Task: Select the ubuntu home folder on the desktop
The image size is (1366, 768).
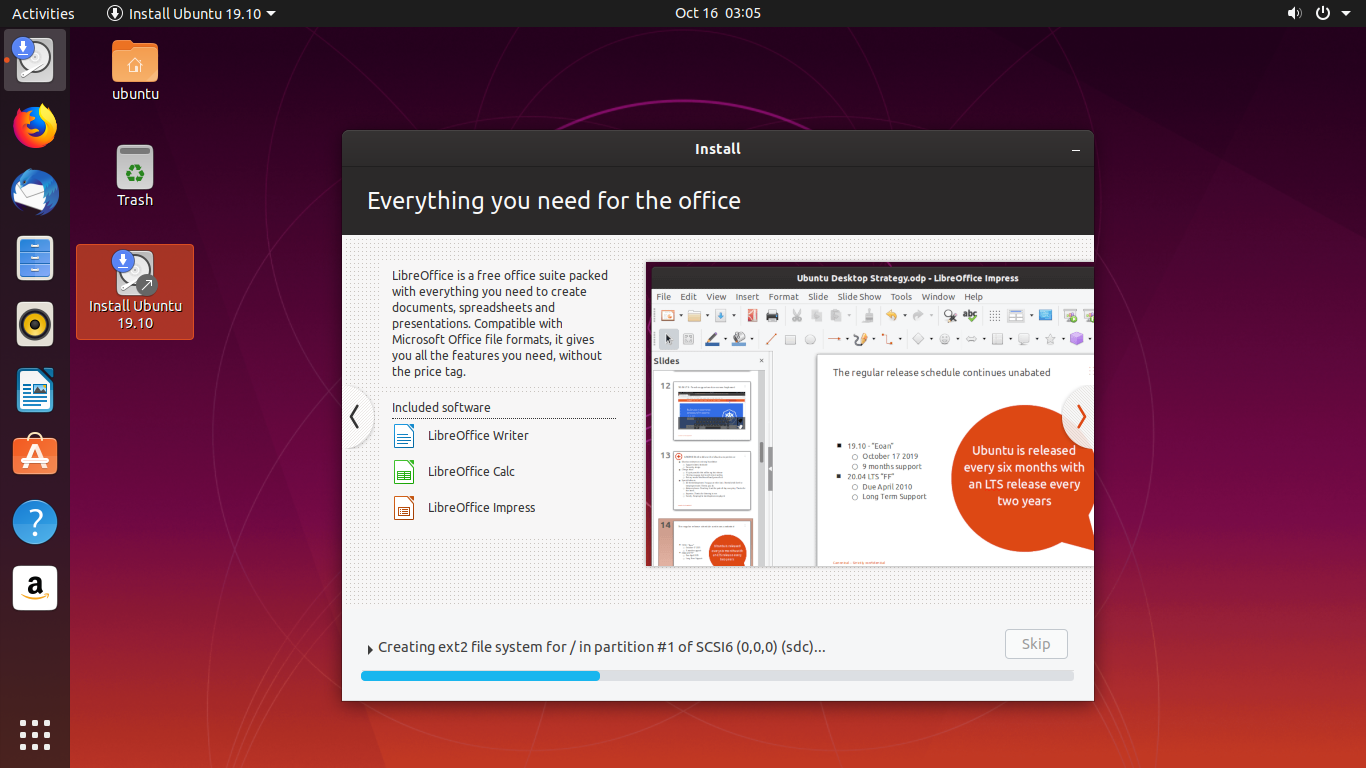Action: pos(135,70)
